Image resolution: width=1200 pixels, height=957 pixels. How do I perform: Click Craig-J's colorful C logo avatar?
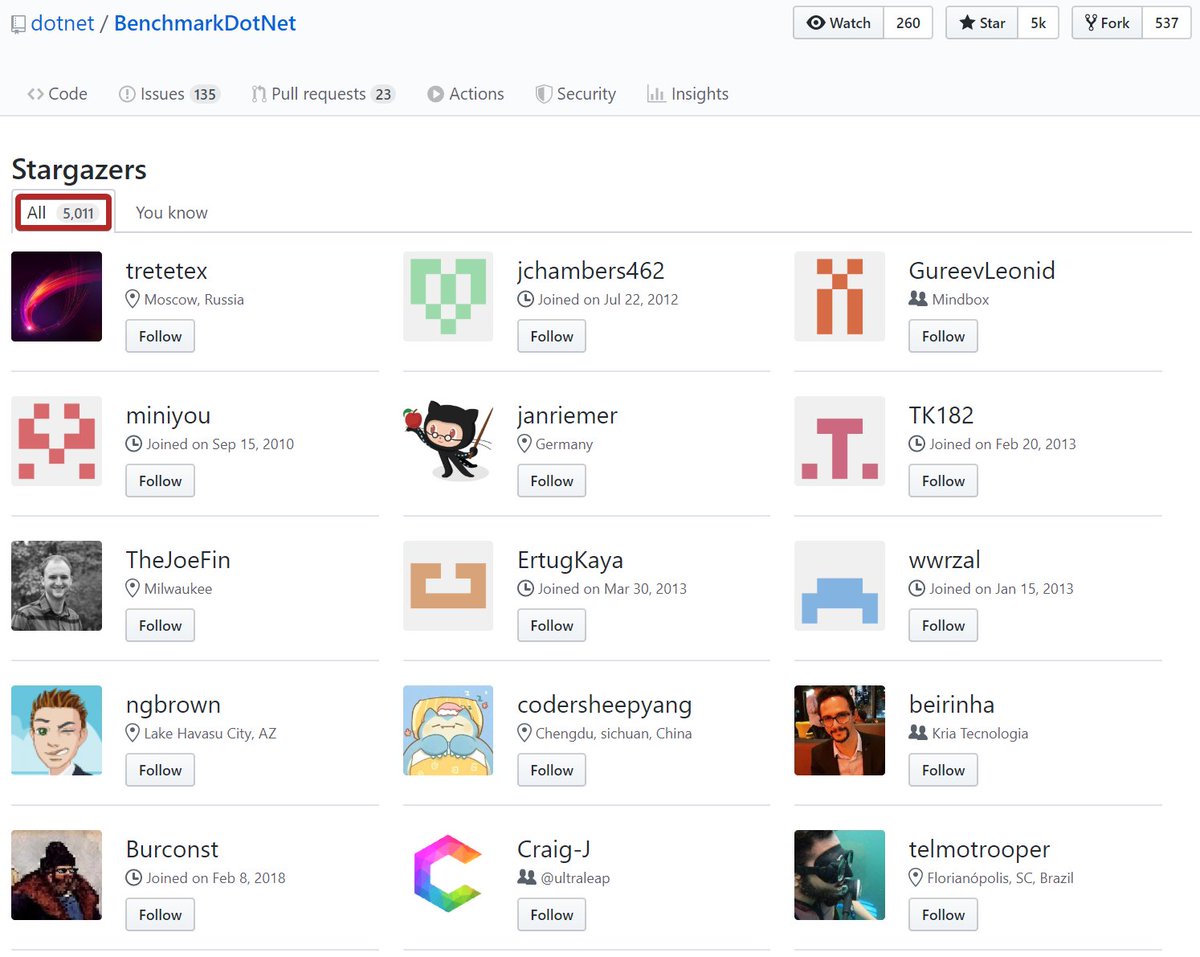448,875
